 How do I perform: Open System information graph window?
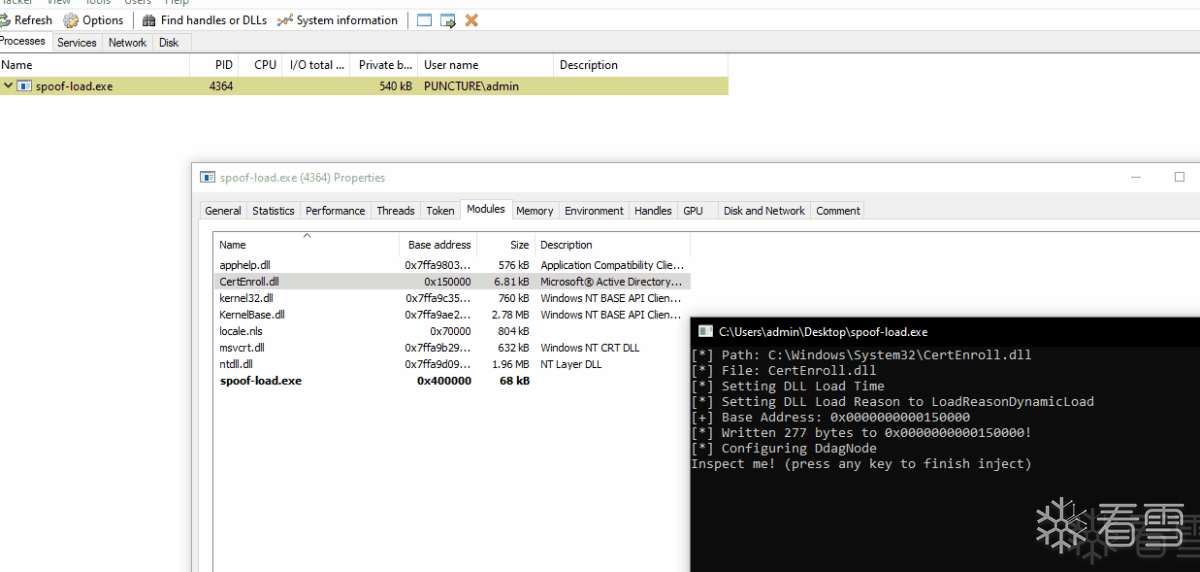point(337,20)
